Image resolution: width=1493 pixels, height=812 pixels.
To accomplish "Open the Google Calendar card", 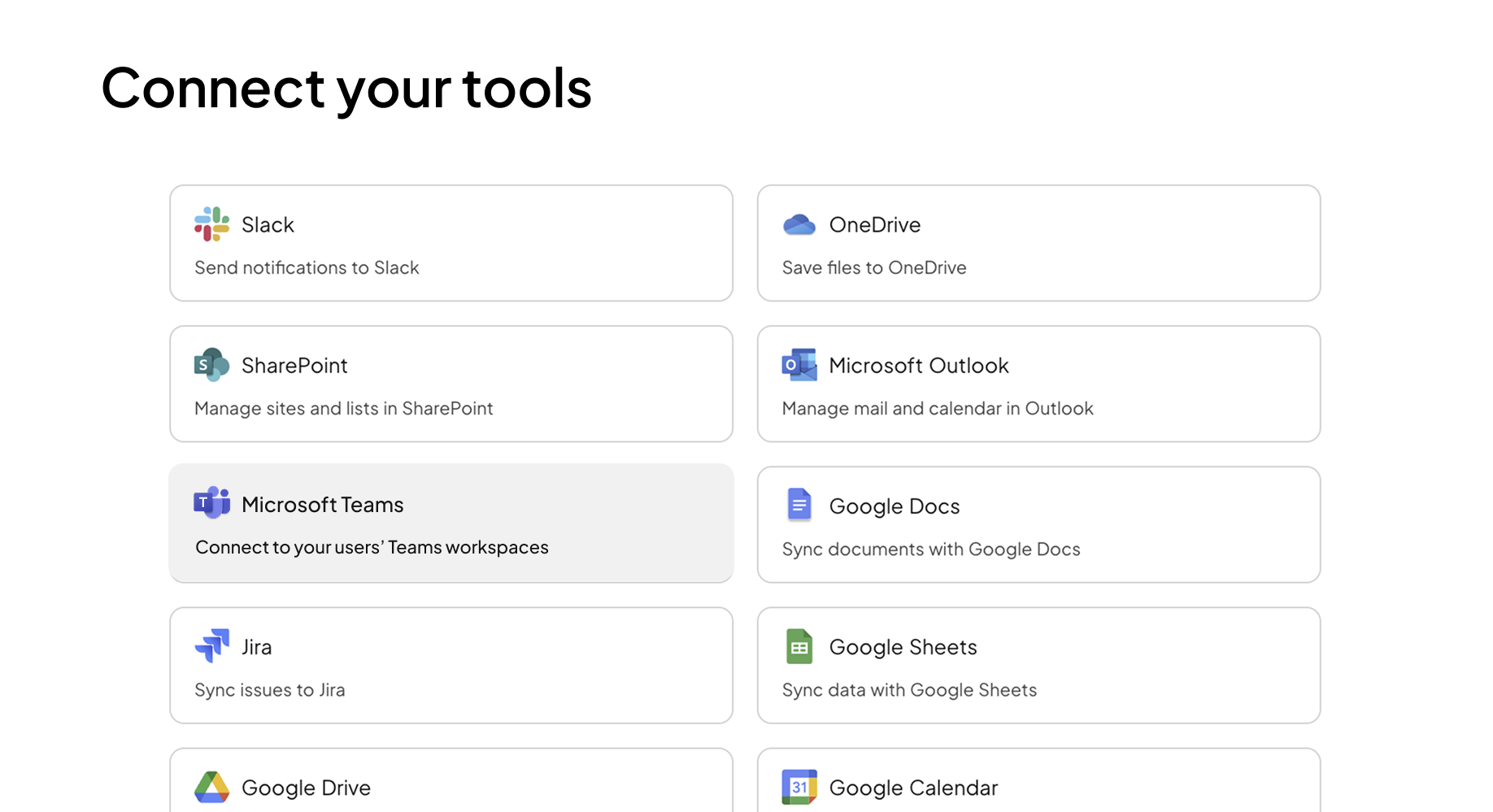I will click(1038, 780).
